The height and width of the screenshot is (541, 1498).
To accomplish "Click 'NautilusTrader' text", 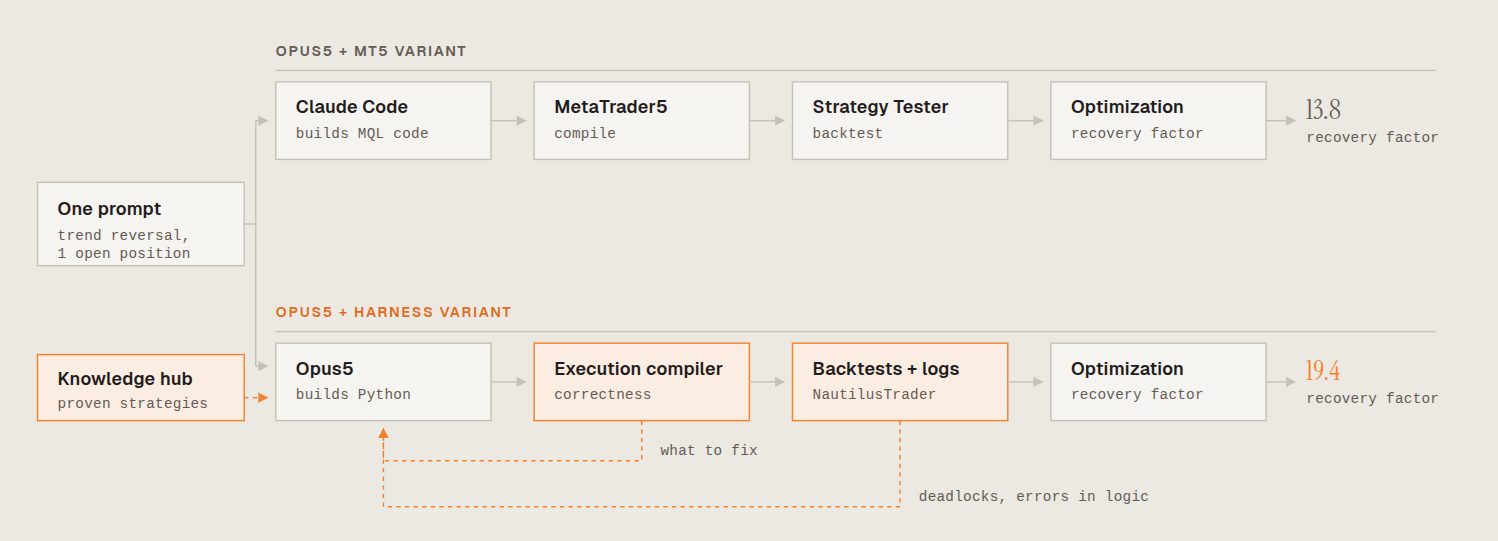I will (874, 395).
